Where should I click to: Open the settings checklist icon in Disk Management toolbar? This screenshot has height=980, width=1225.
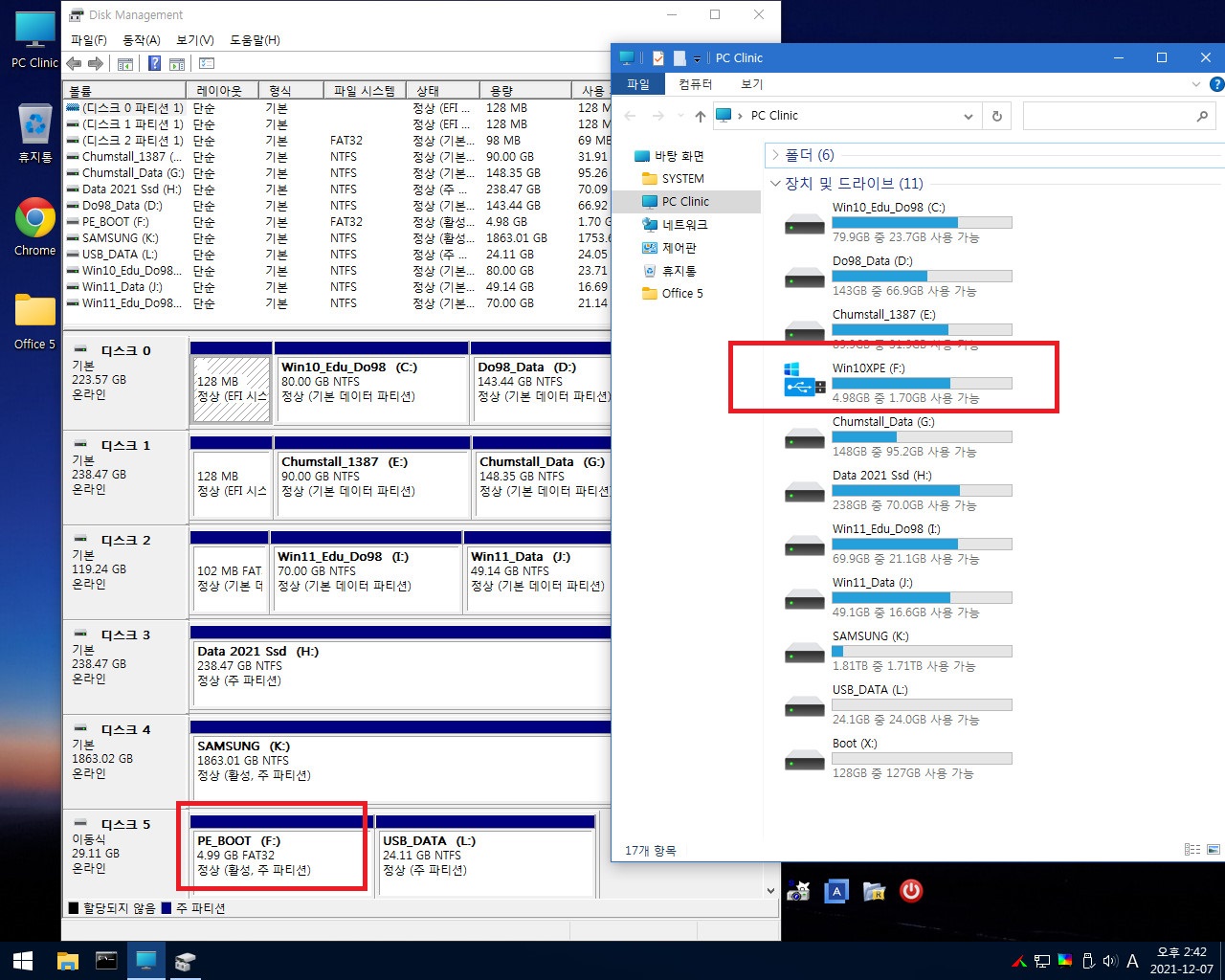coord(207,64)
